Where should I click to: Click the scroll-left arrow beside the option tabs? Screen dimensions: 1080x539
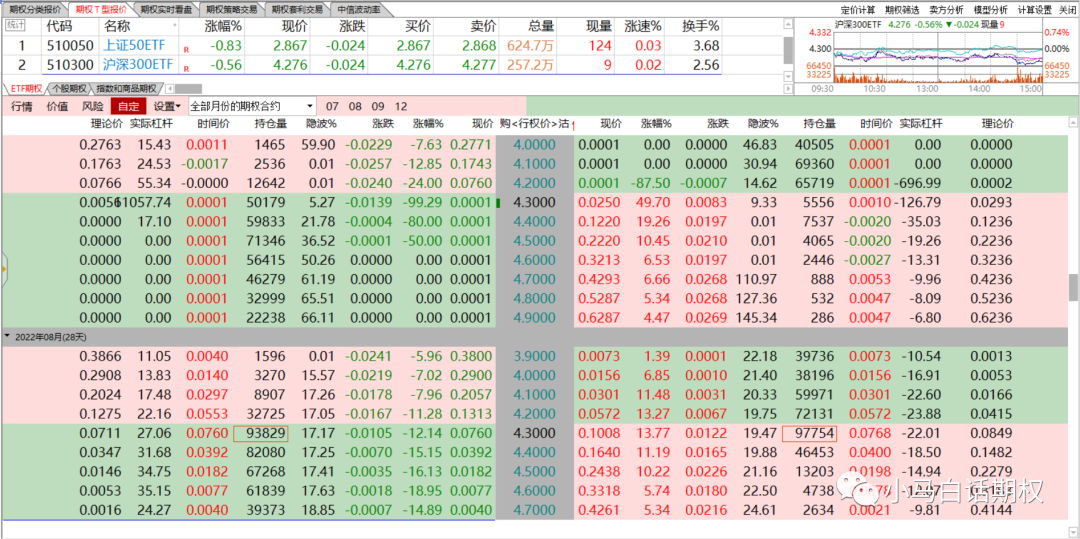(x=169, y=89)
